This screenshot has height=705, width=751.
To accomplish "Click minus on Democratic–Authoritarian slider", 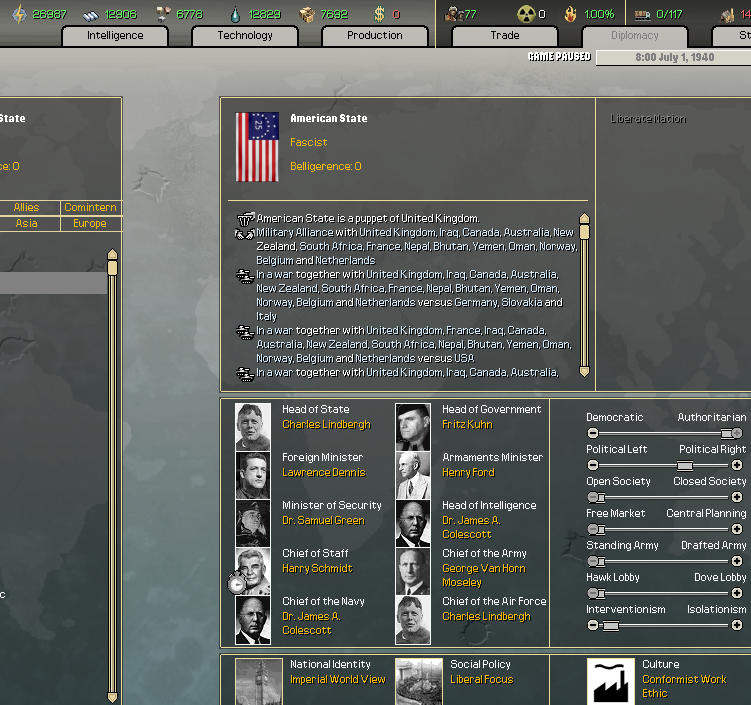I will pyautogui.click(x=593, y=434).
